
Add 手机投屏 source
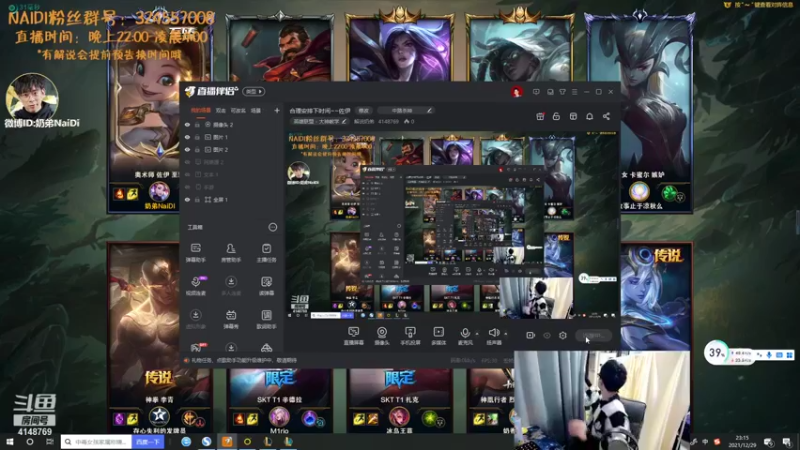pos(410,336)
